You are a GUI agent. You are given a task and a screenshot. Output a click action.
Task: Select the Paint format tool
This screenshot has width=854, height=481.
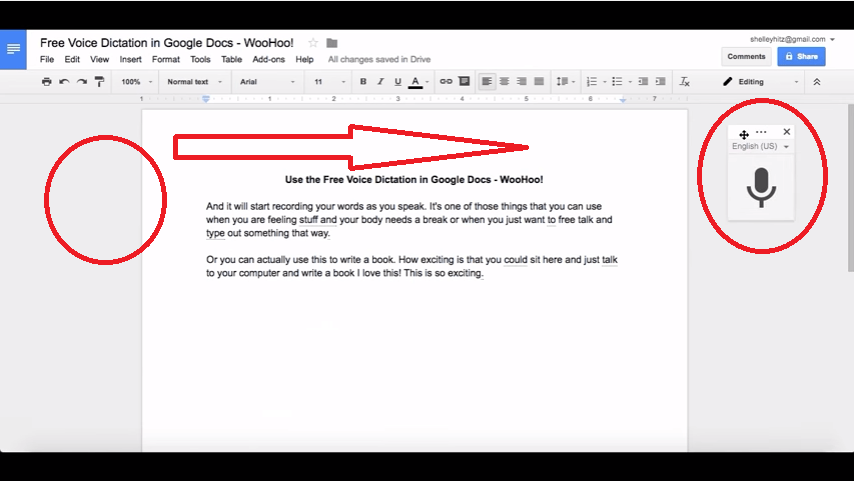click(x=99, y=82)
